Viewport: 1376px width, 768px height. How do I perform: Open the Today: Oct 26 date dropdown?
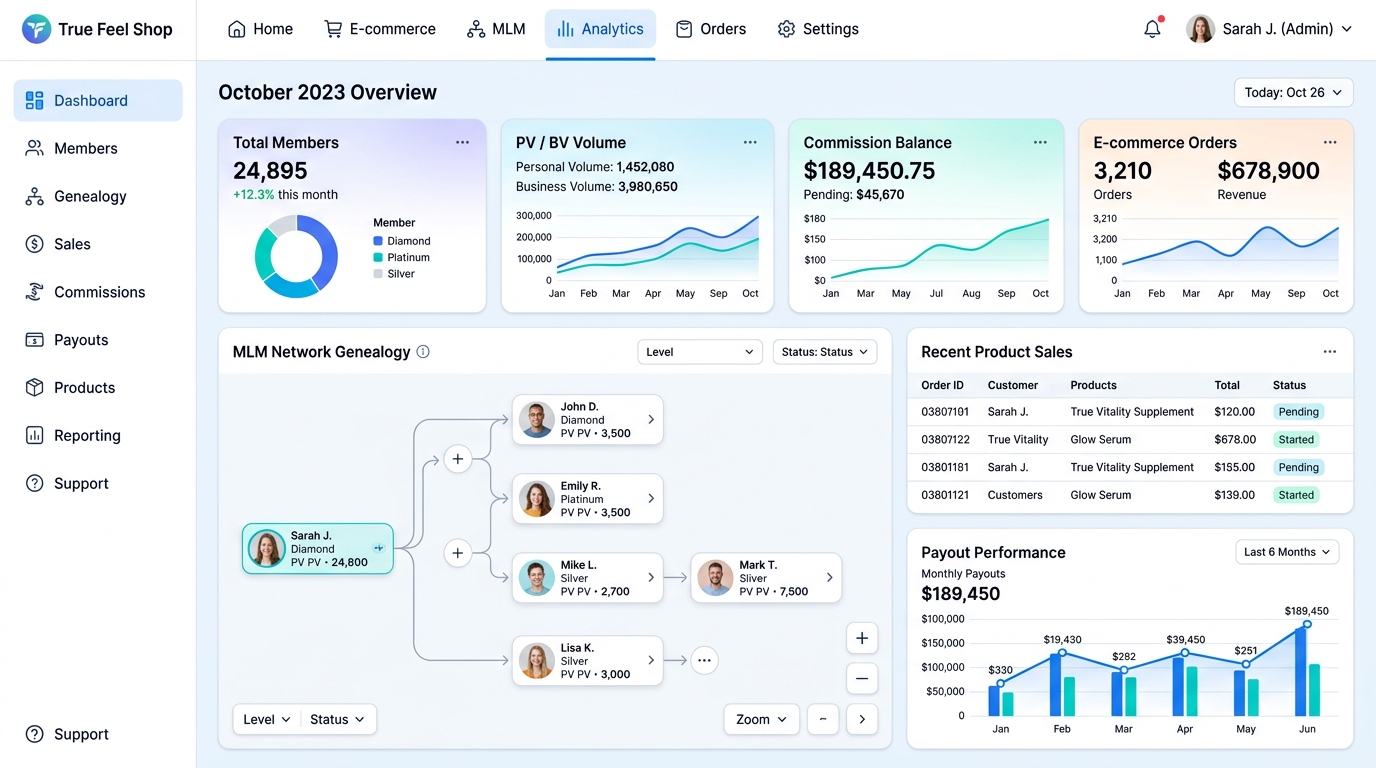(1294, 92)
